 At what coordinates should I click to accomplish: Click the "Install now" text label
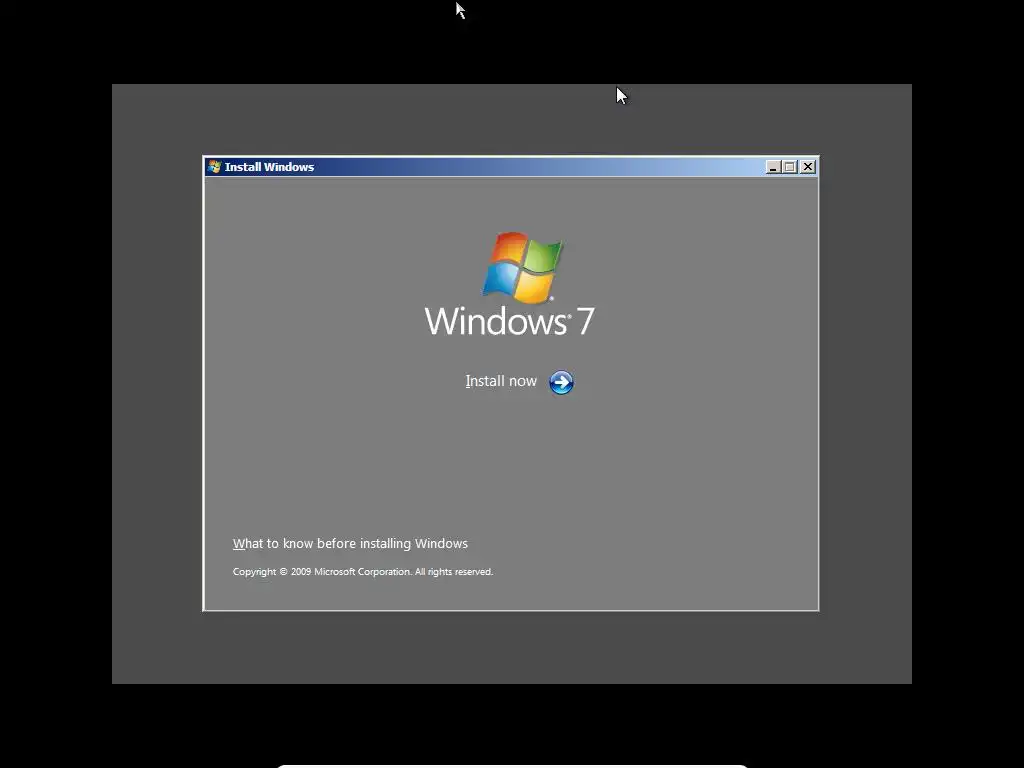501,381
